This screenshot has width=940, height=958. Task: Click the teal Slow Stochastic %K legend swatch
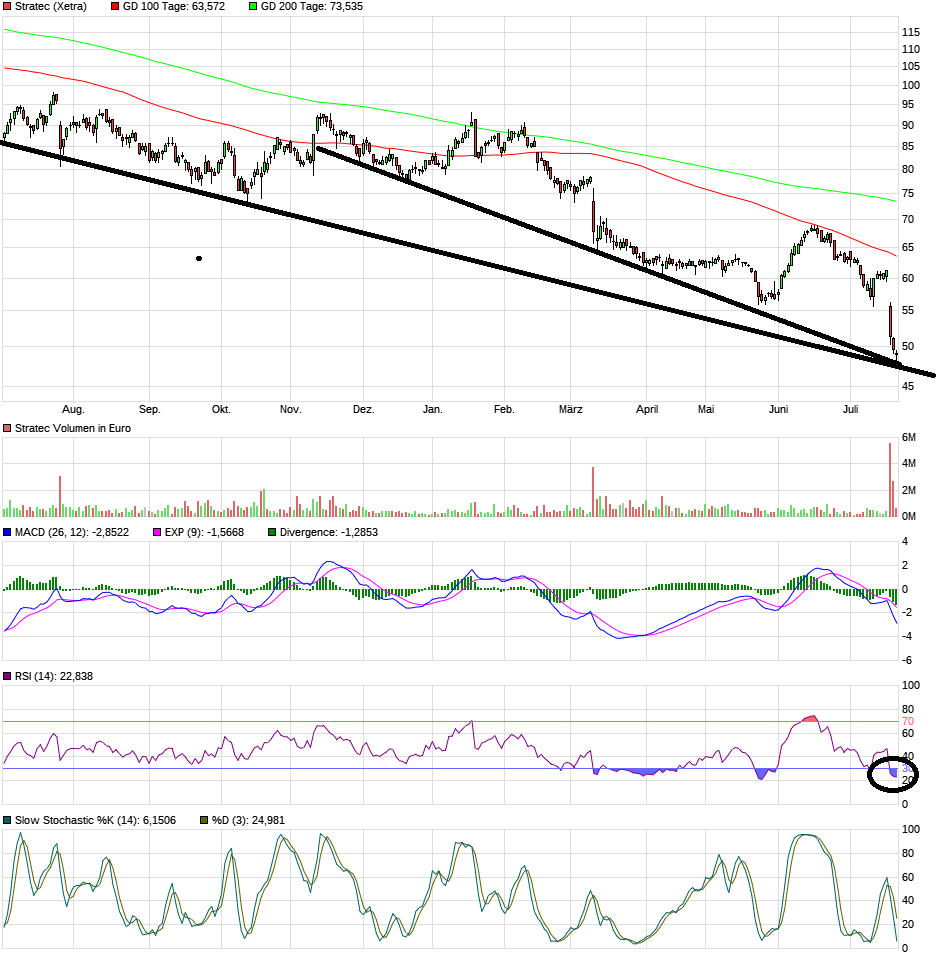(x=7, y=821)
